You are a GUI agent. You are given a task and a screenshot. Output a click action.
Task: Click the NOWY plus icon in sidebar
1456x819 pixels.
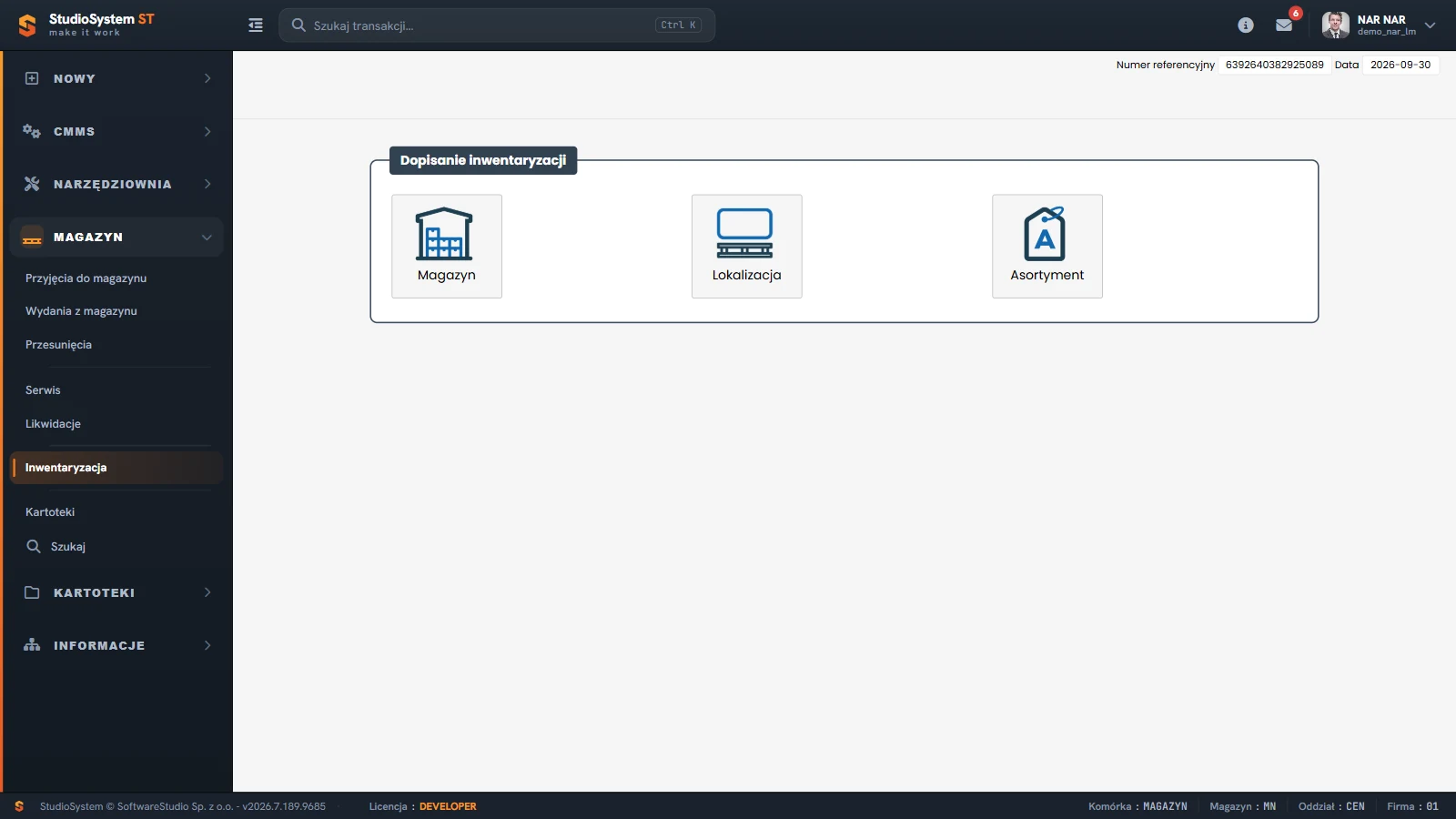coord(32,78)
